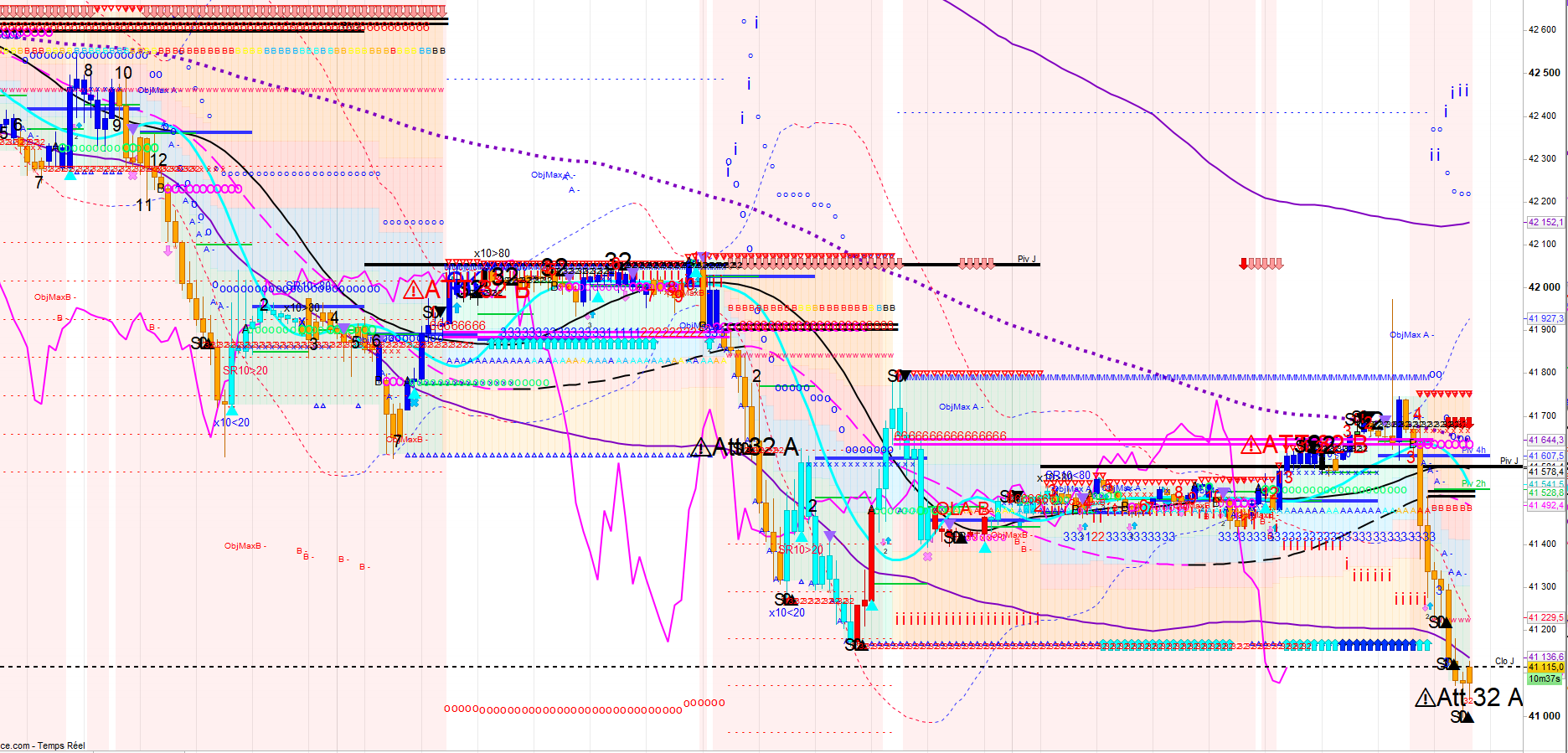
Task: Click the 41 644,3 price tag
Action: [x=1545, y=440]
